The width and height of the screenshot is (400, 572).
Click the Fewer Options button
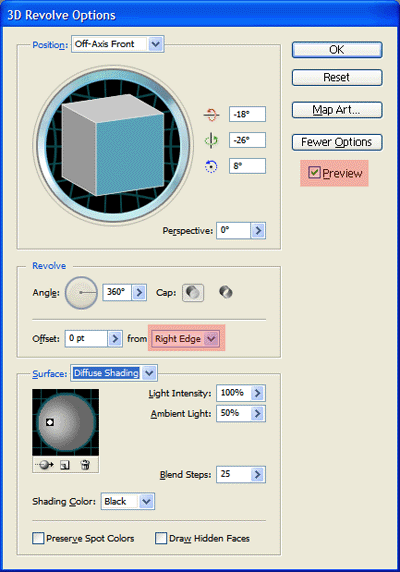click(x=337, y=142)
